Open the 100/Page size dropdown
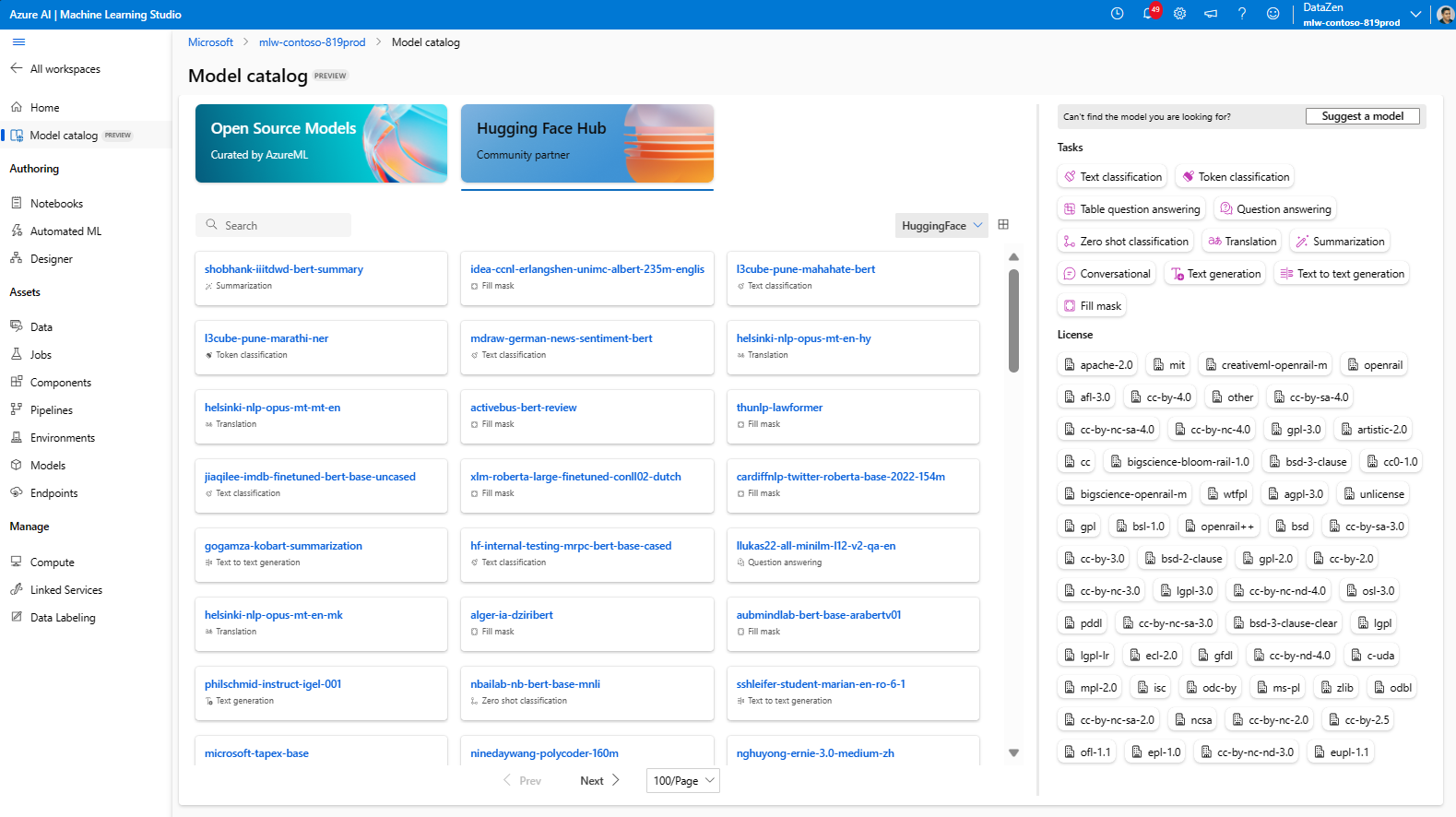The width and height of the screenshot is (1456, 817). coord(682,781)
